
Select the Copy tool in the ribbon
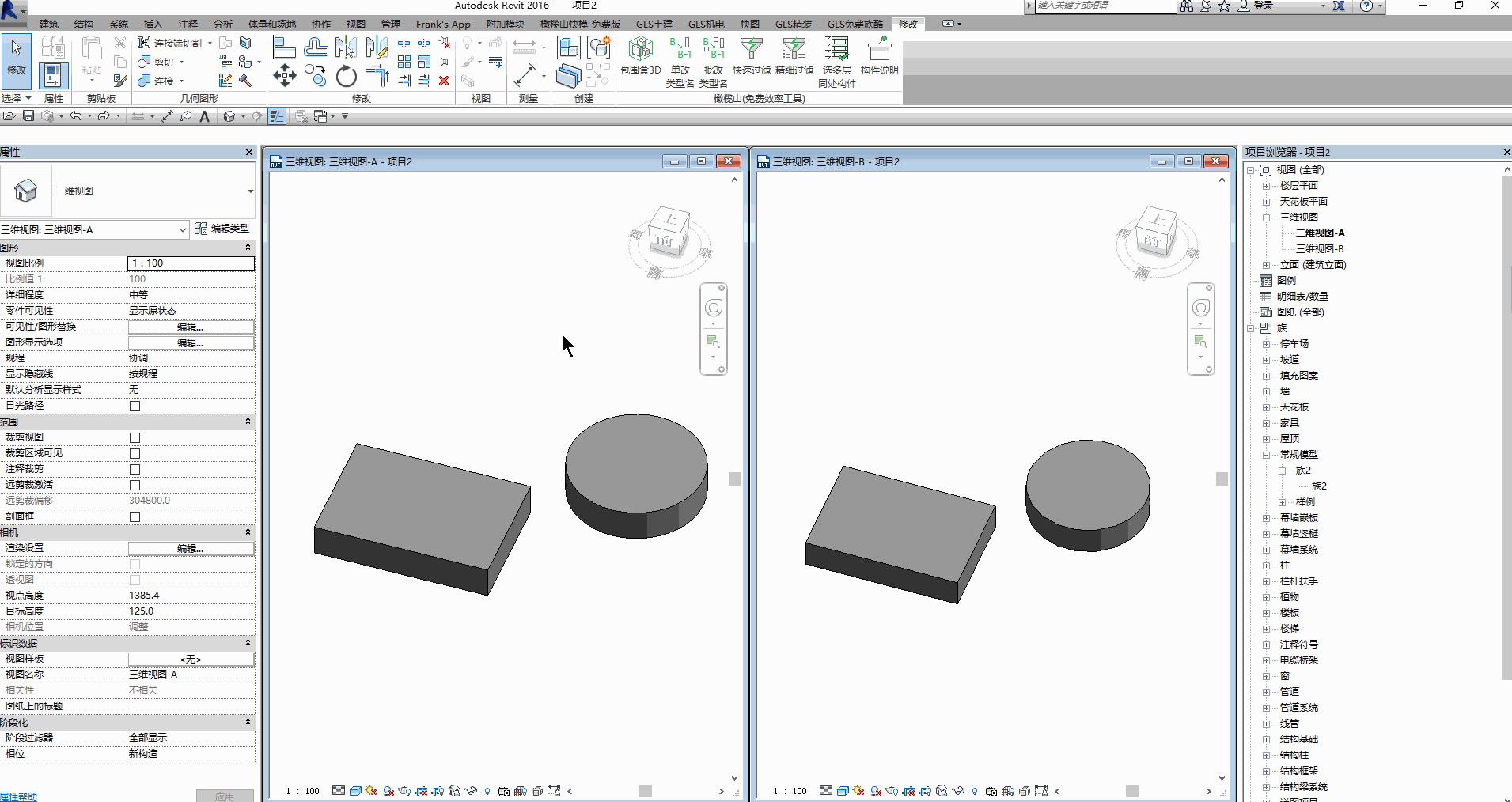(x=315, y=76)
